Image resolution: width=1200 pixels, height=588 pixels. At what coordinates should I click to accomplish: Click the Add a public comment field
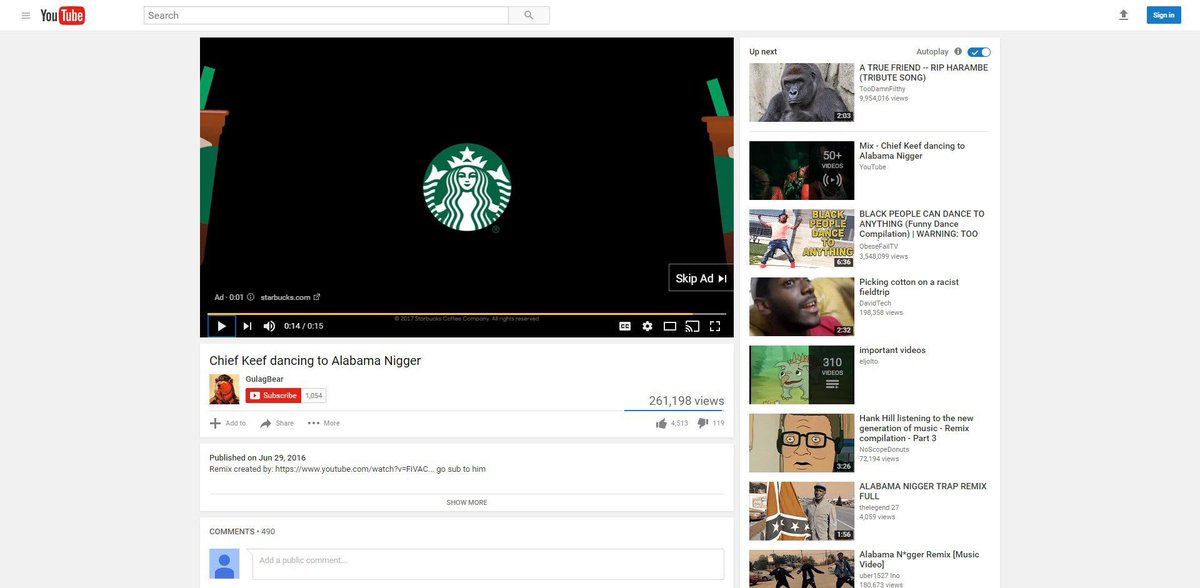click(x=488, y=564)
